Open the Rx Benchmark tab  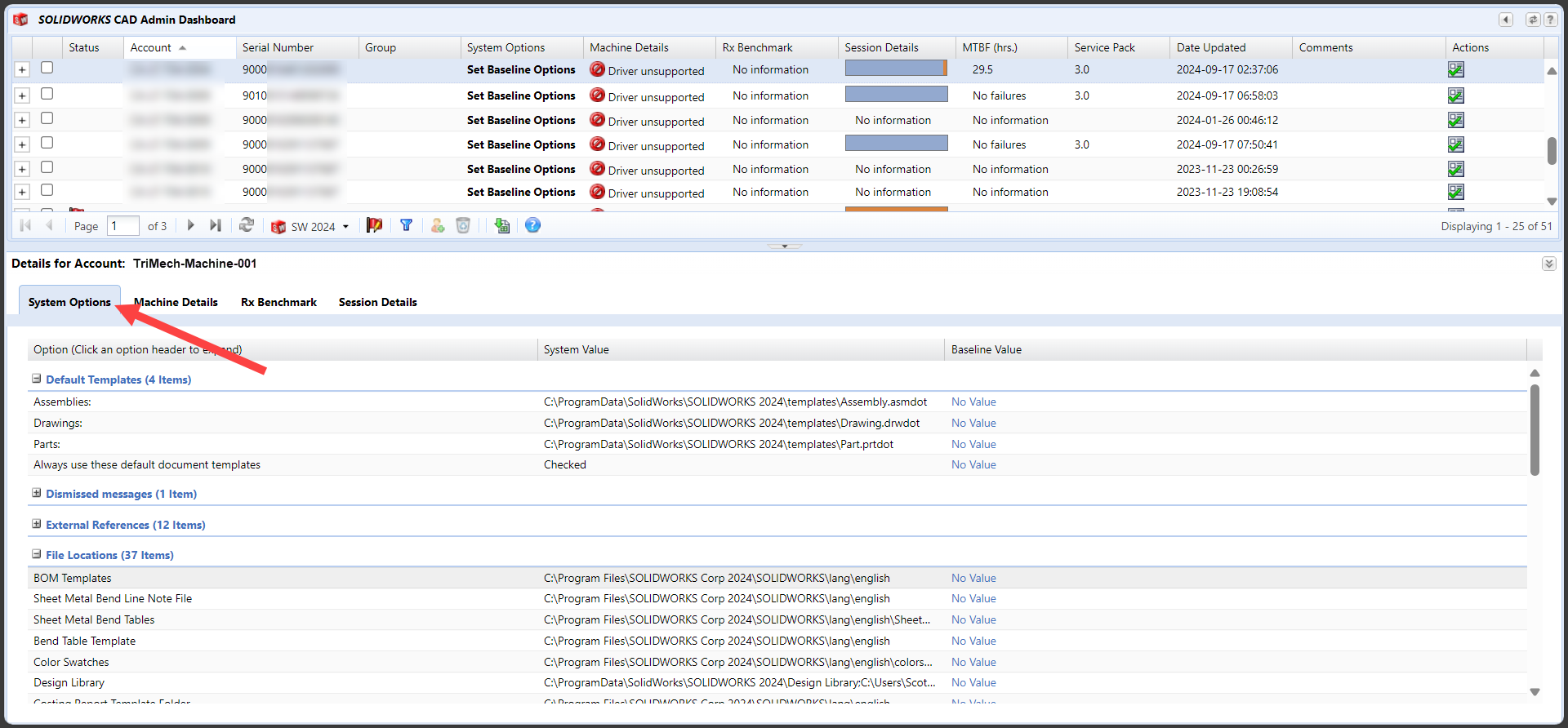pyautogui.click(x=278, y=302)
